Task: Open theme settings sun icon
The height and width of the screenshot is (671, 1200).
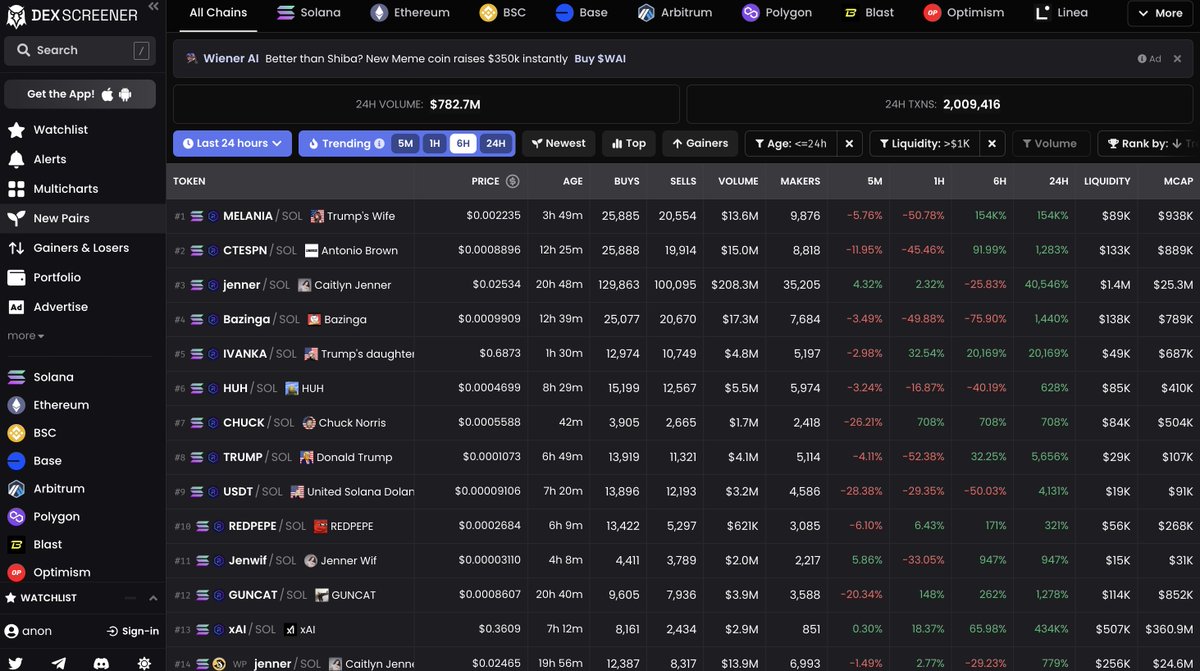Action: pyautogui.click(x=144, y=663)
